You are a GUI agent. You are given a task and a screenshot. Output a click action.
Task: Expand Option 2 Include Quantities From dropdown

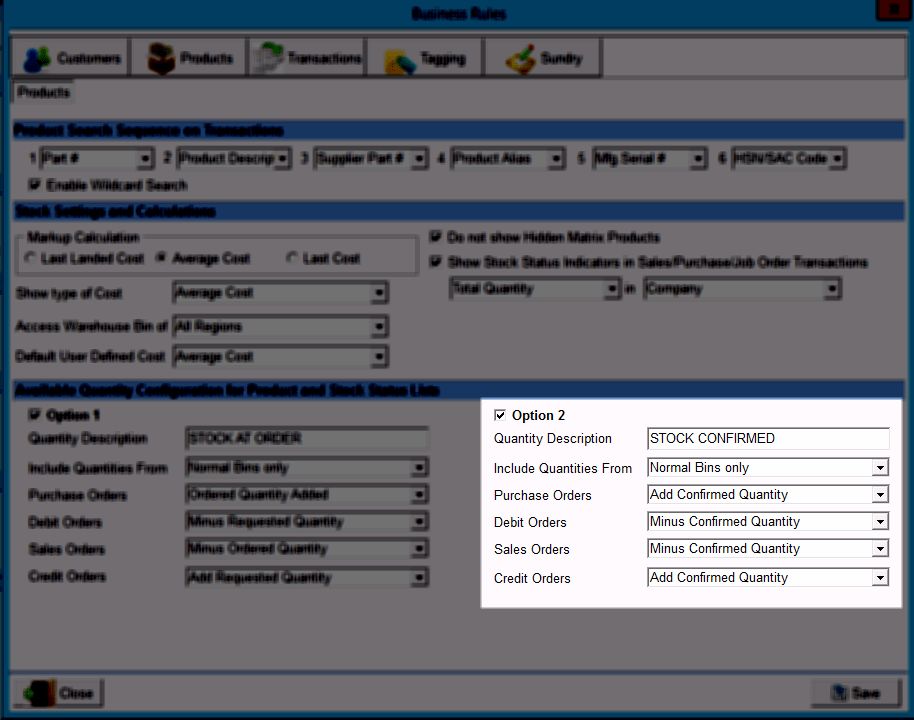click(x=880, y=468)
